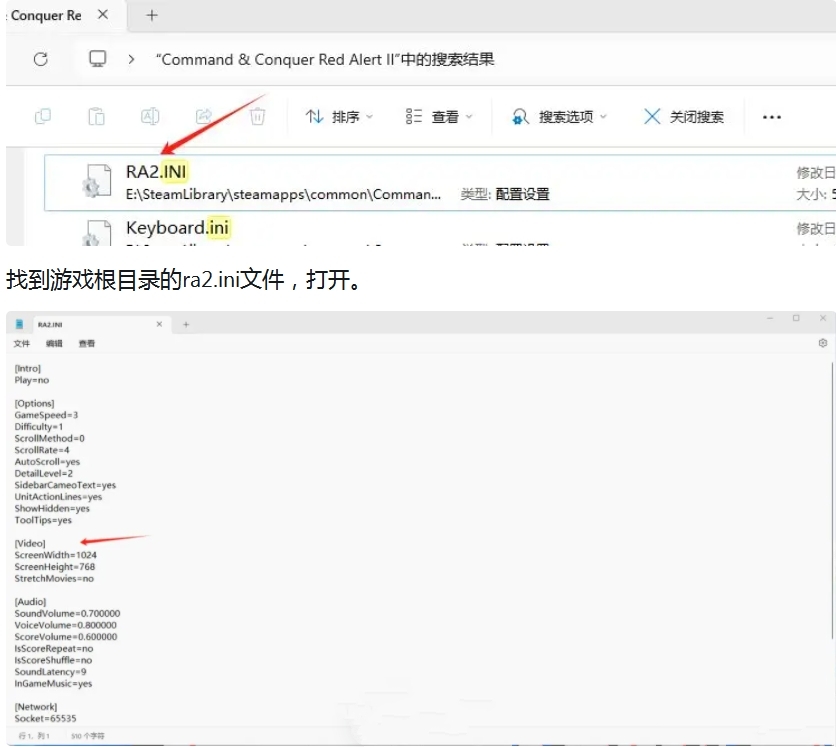Click the InGameMusic=yes line
The image size is (836, 747).
click(x=53, y=684)
